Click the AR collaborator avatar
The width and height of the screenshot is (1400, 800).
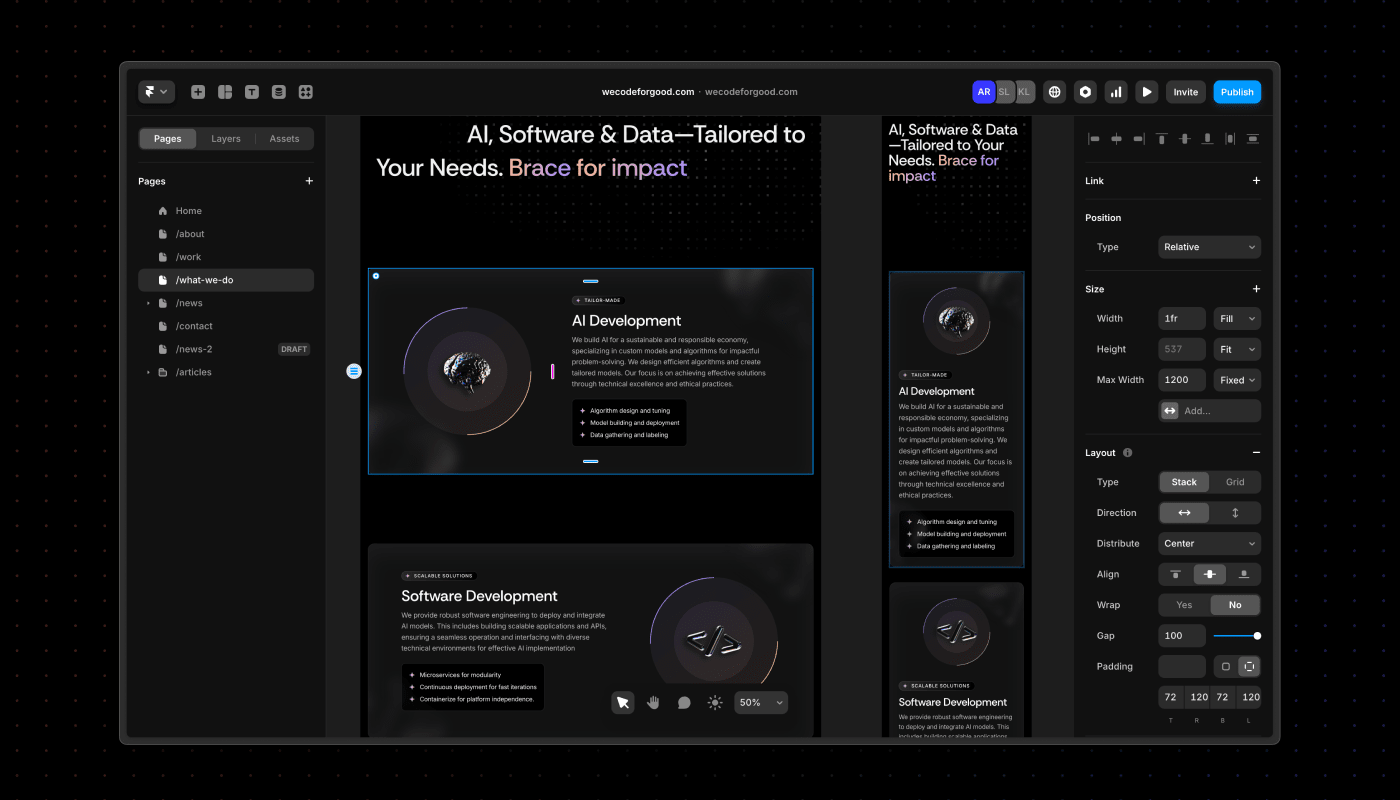point(984,92)
